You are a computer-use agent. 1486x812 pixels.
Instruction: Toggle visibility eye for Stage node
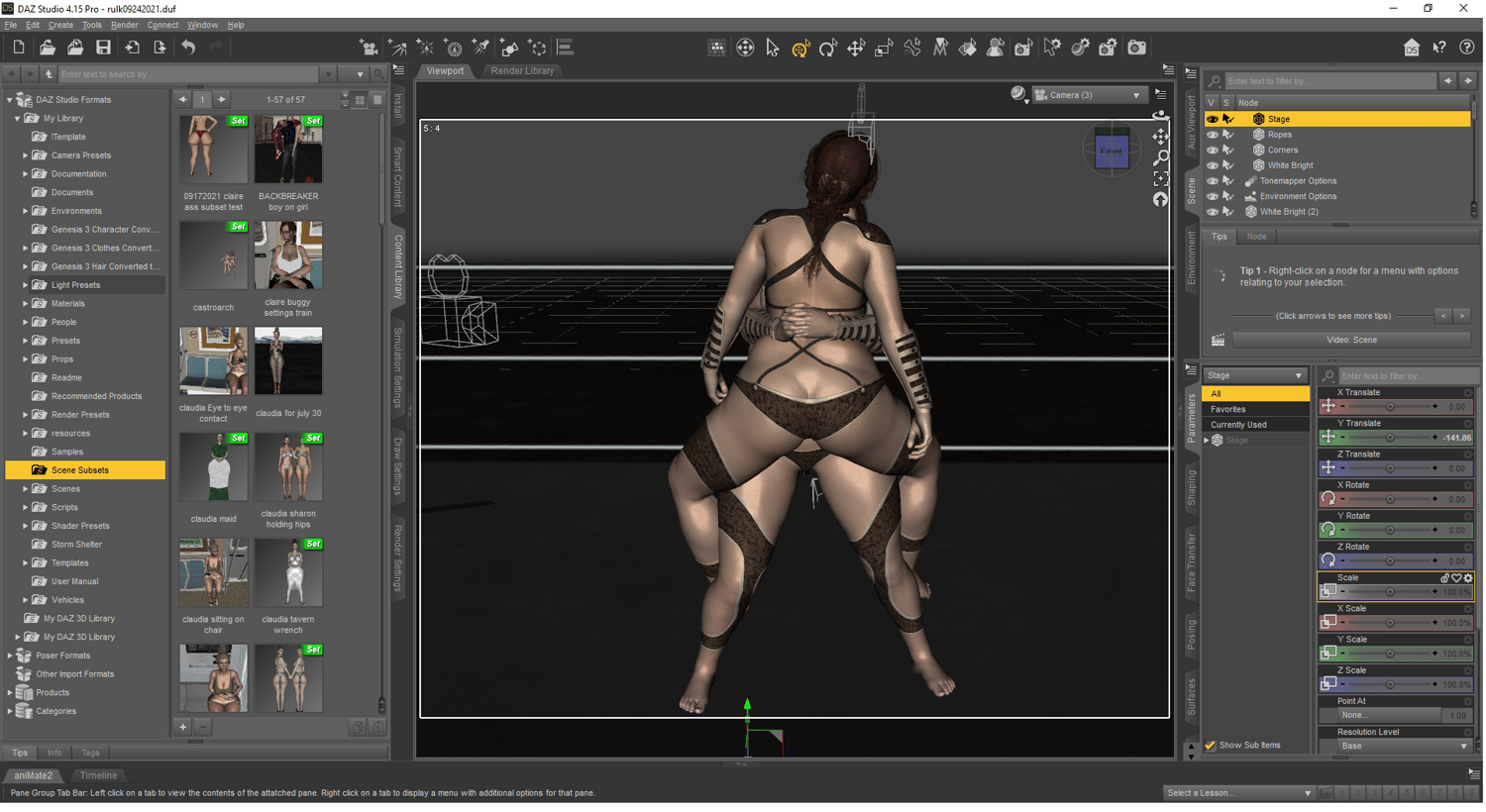pos(1212,119)
